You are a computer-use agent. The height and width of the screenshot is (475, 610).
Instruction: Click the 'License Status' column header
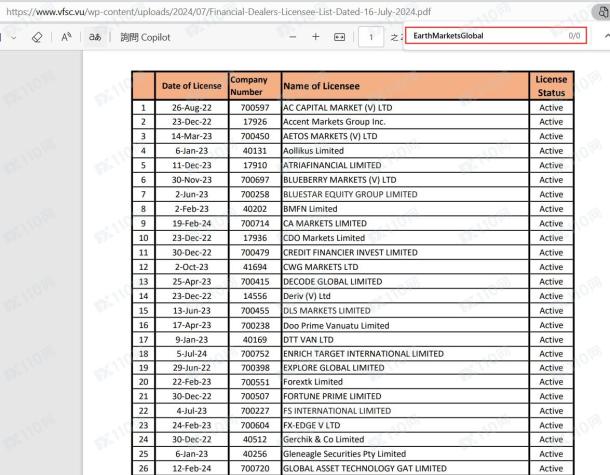[x=551, y=86]
